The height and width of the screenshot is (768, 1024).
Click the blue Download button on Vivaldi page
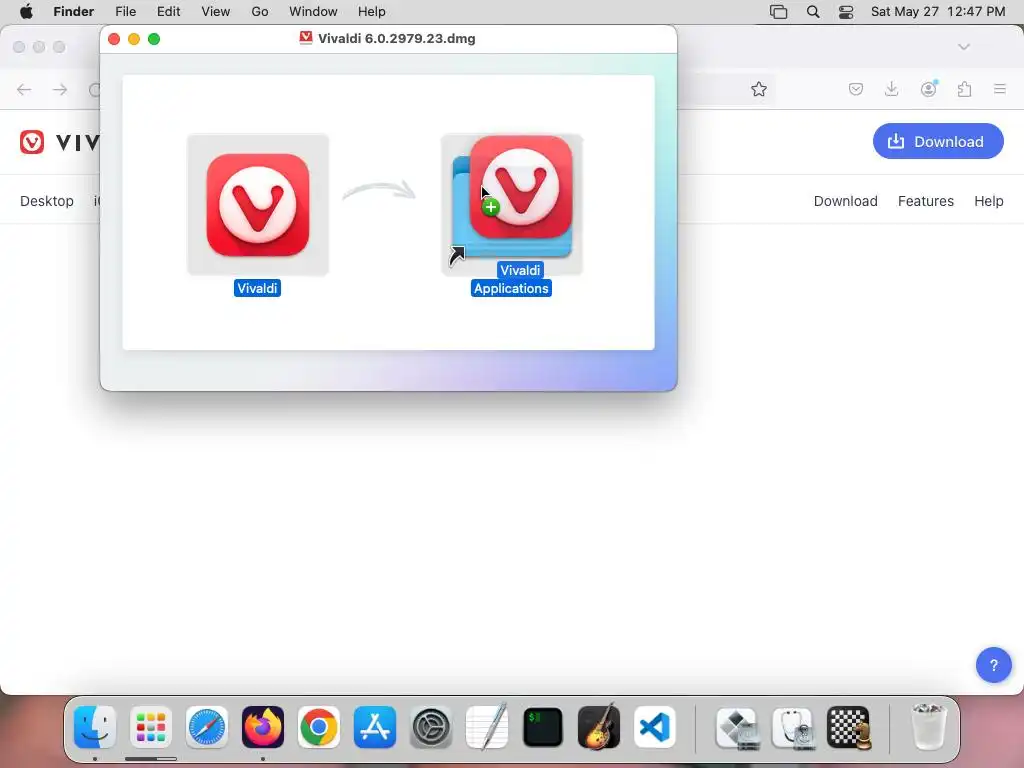coord(938,141)
